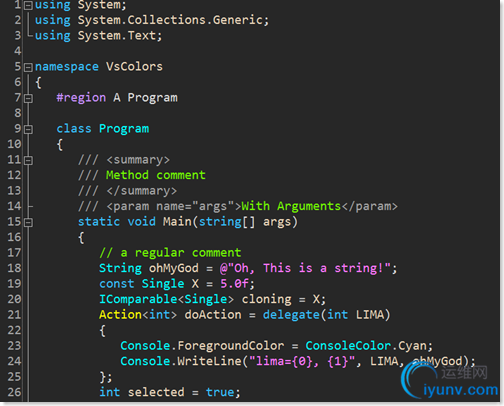
Task: Click the 'doAction' variable on line 21
Action: pos(213,315)
